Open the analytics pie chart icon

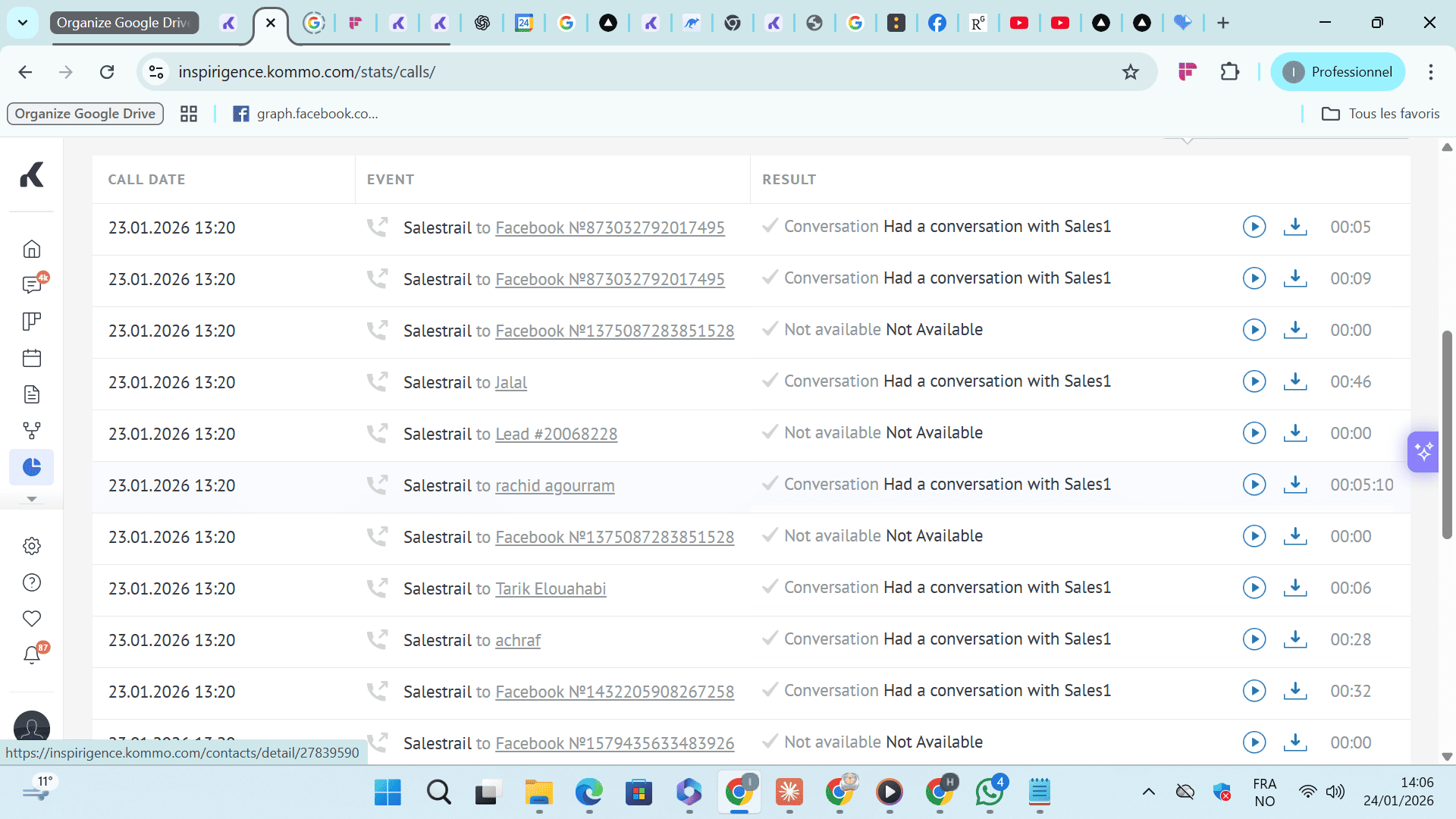(x=31, y=467)
